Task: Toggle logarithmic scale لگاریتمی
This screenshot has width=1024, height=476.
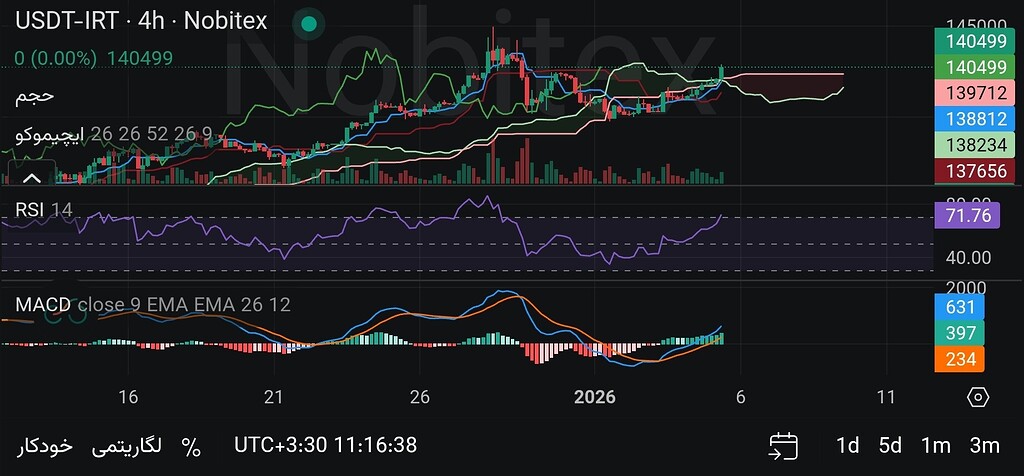Action: 126,447
